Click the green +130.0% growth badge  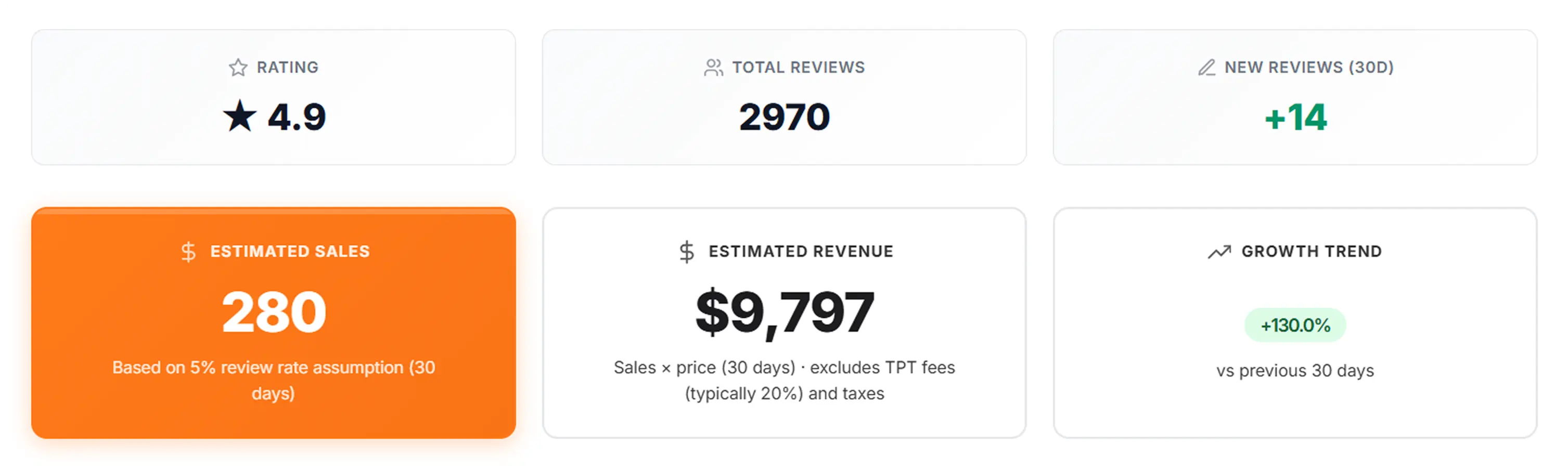click(1295, 325)
